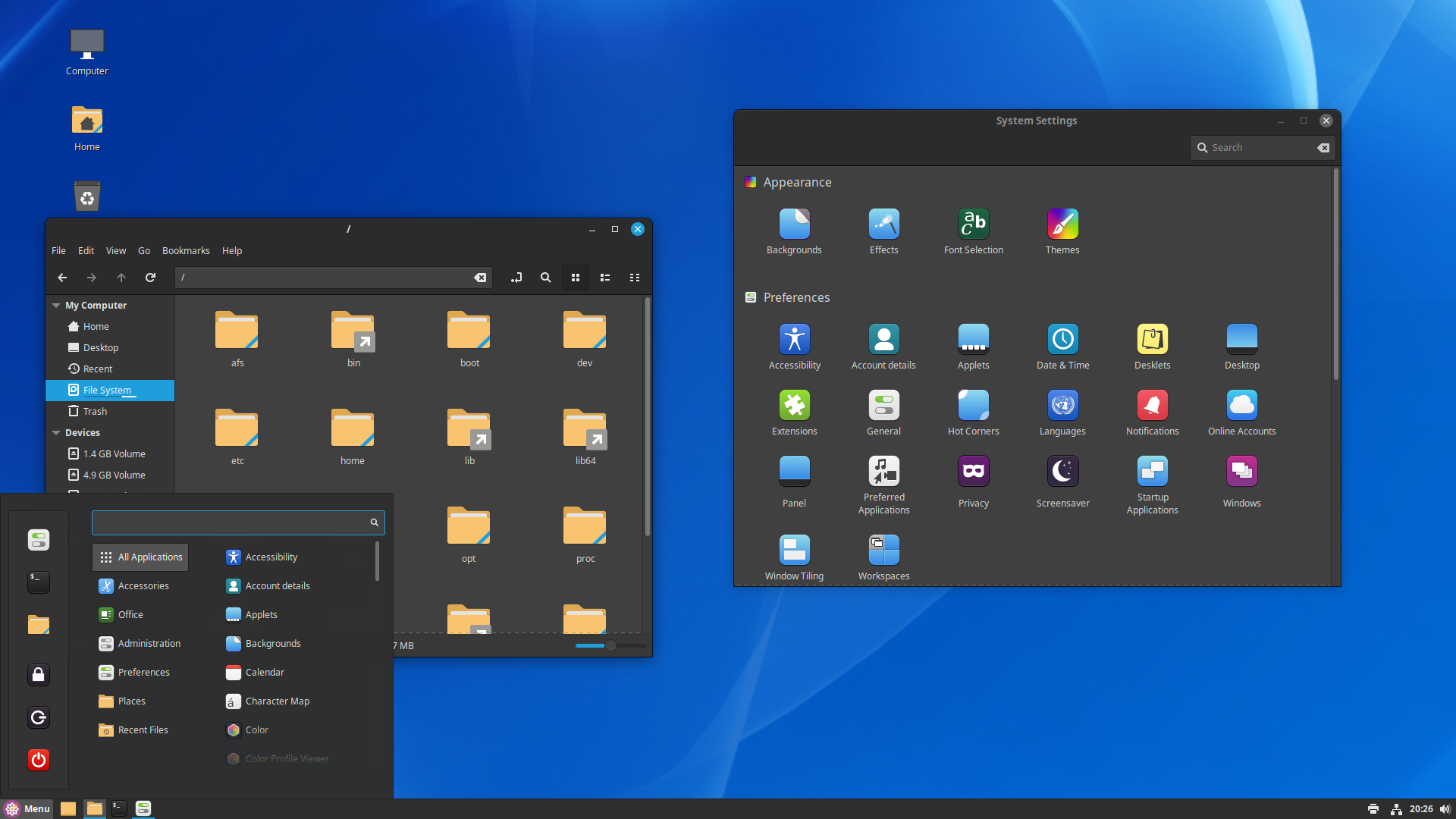Collapse the Devices sidebar section
The height and width of the screenshot is (819, 1456).
(x=56, y=433)
